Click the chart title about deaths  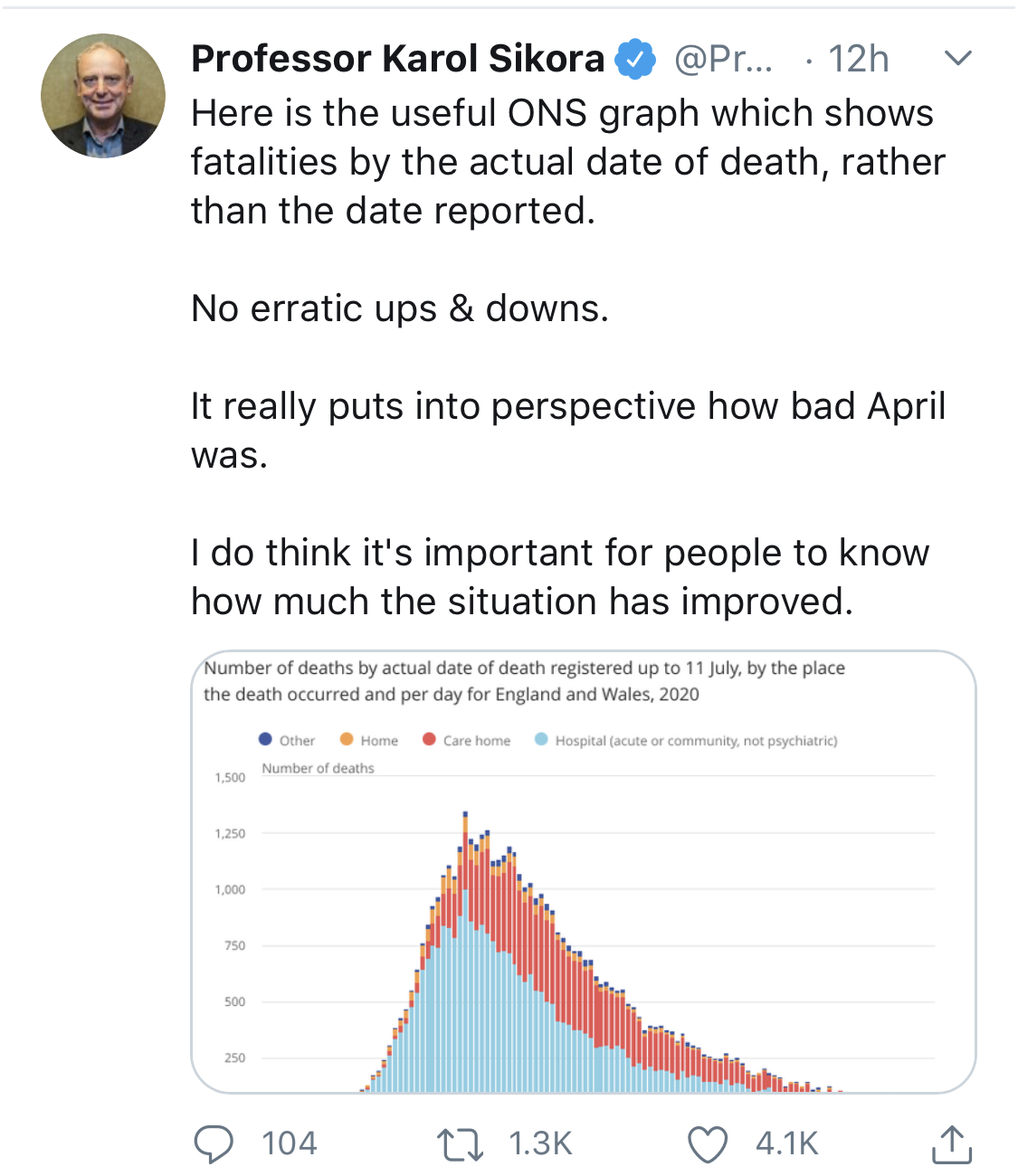click(x=524, y=681)
